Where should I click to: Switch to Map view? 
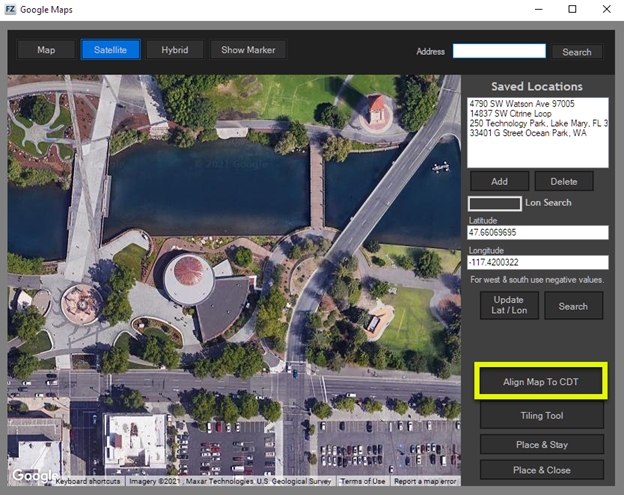(x=46, y=50)
